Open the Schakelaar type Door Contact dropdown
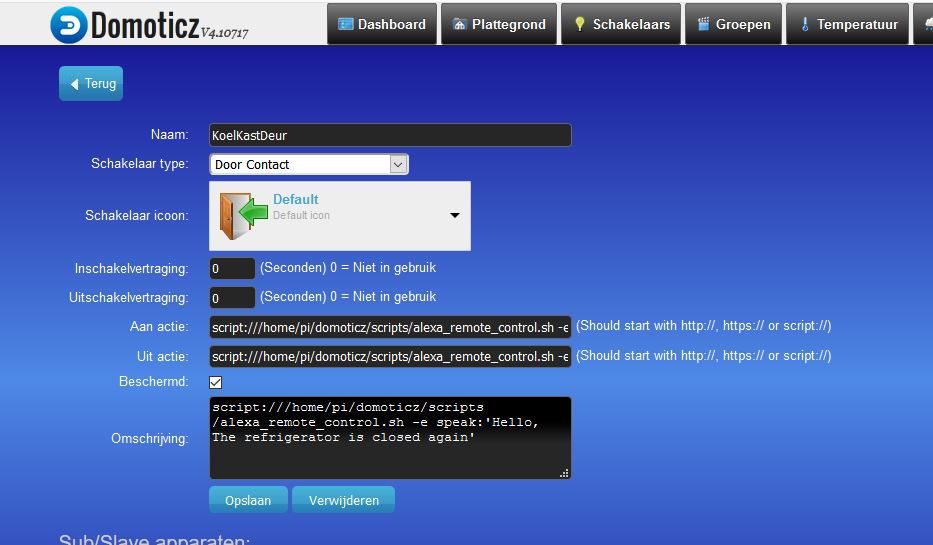The height and width of the screenshot is (545, 933). pos(309,164)
